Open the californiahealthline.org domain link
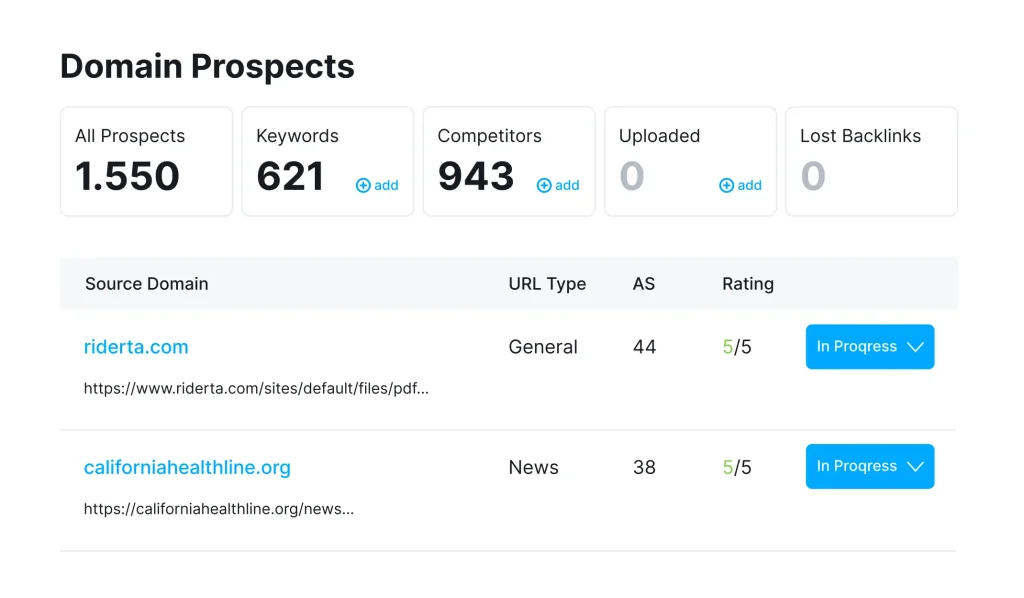 tap(187, 467)
